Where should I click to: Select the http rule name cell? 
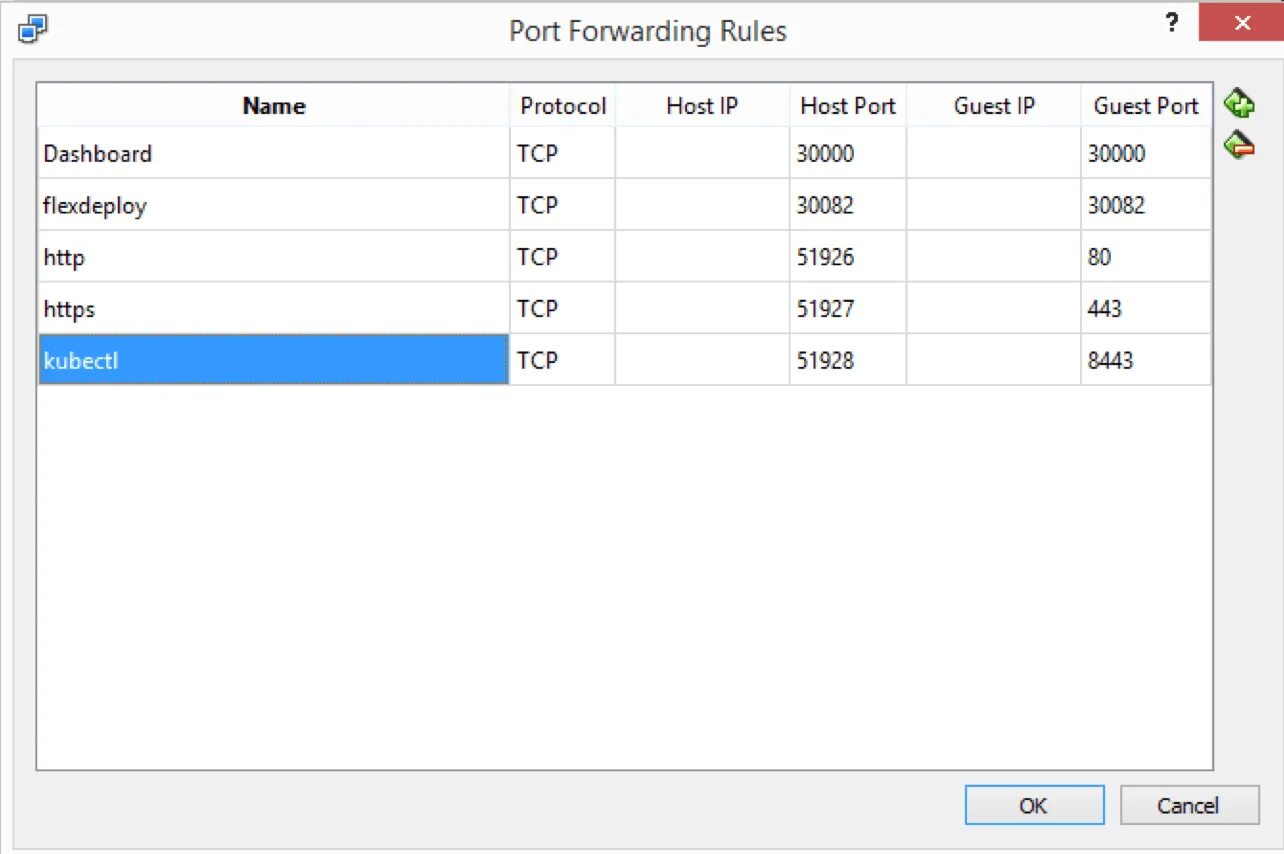click(x=273, y=258)
